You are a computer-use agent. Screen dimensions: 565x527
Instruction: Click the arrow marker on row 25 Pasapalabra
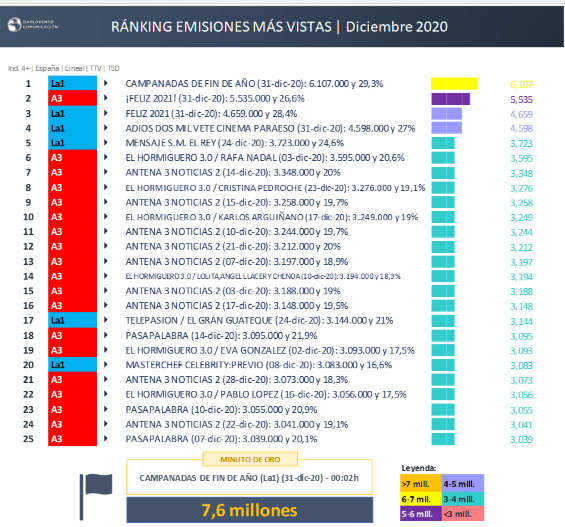click(106, 439)
